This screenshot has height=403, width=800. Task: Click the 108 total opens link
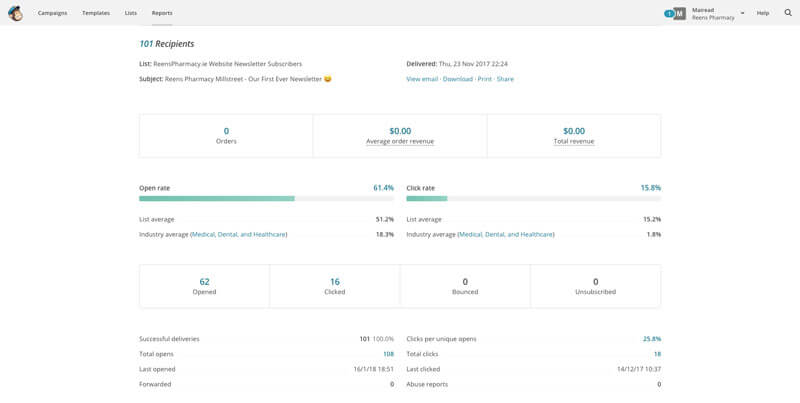click(388, 354)
